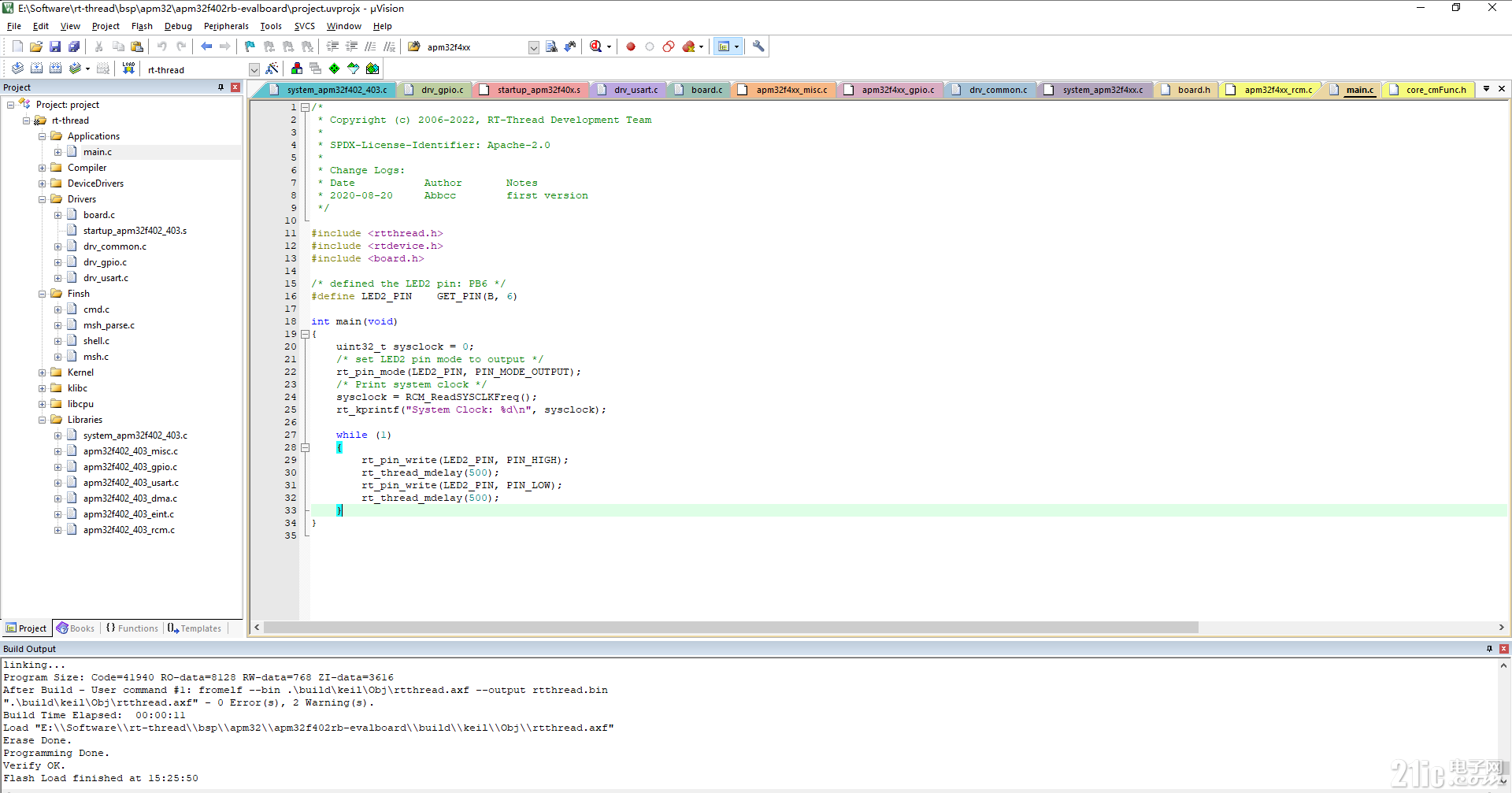Click the editor horizontal scrollbar thumb
Screen dimensions: 1512x793
(731, 628)
